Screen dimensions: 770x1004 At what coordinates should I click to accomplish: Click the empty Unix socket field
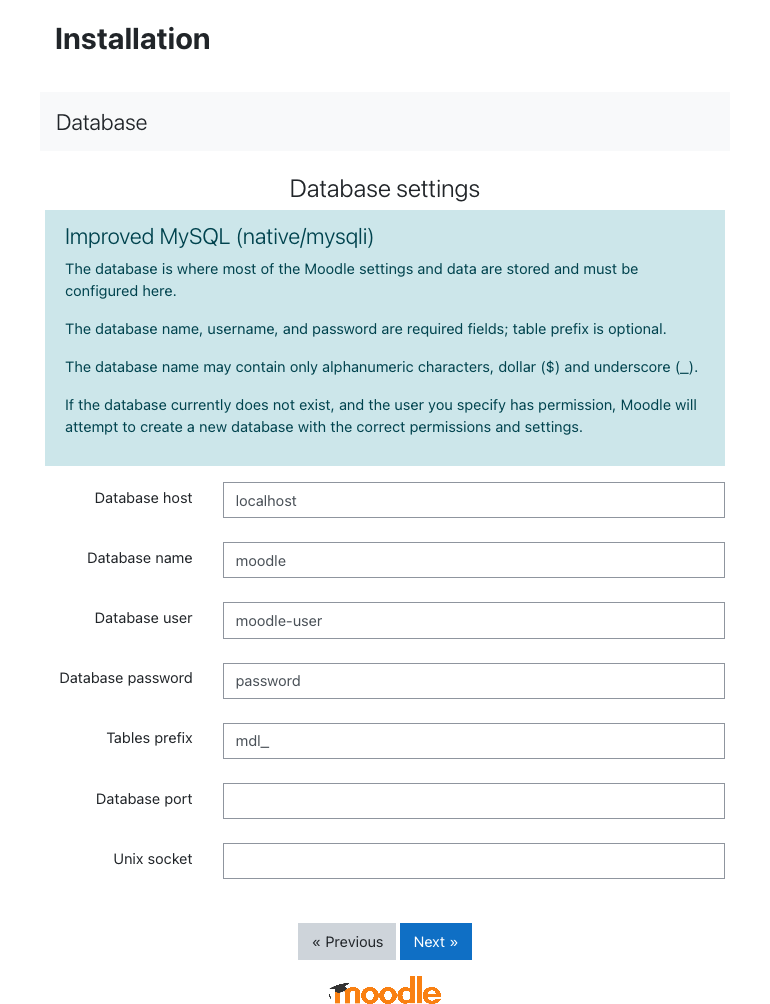(473, 861)
